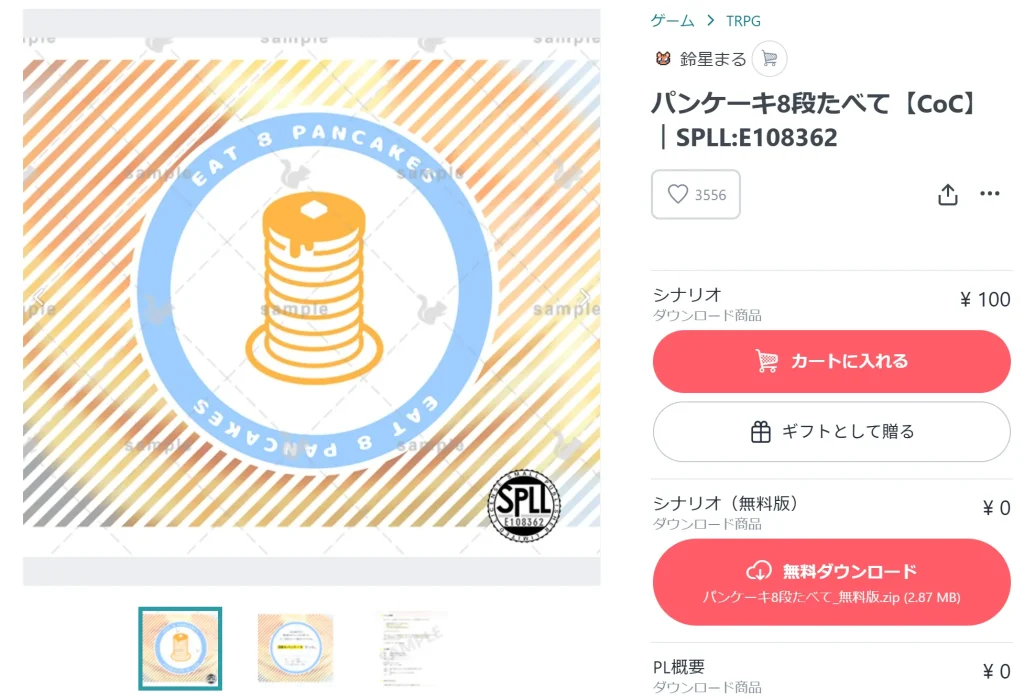The width and height of the screenshot is (1024, 699).
Task: Click the ギフトとして贈る gift button
Action: point(831,432)
